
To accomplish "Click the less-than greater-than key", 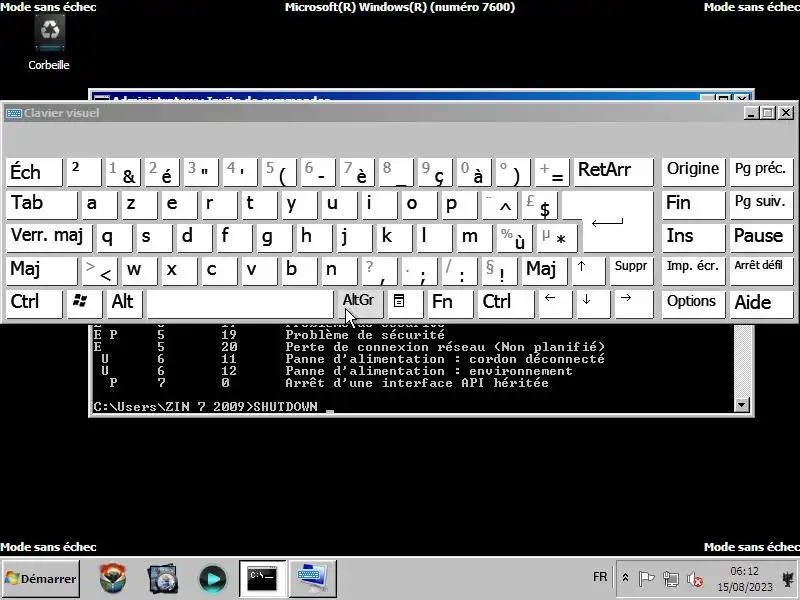I will tap(99, 270).
